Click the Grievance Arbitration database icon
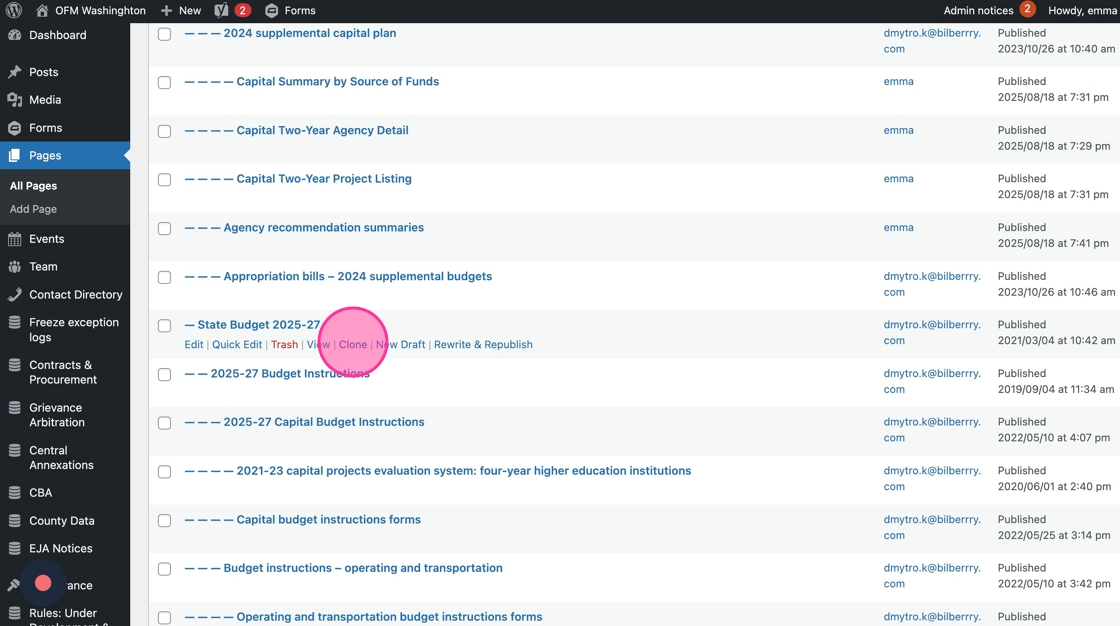Image resolution: width=1120 pixels, height=626 pixels. (x=14, y=407)
